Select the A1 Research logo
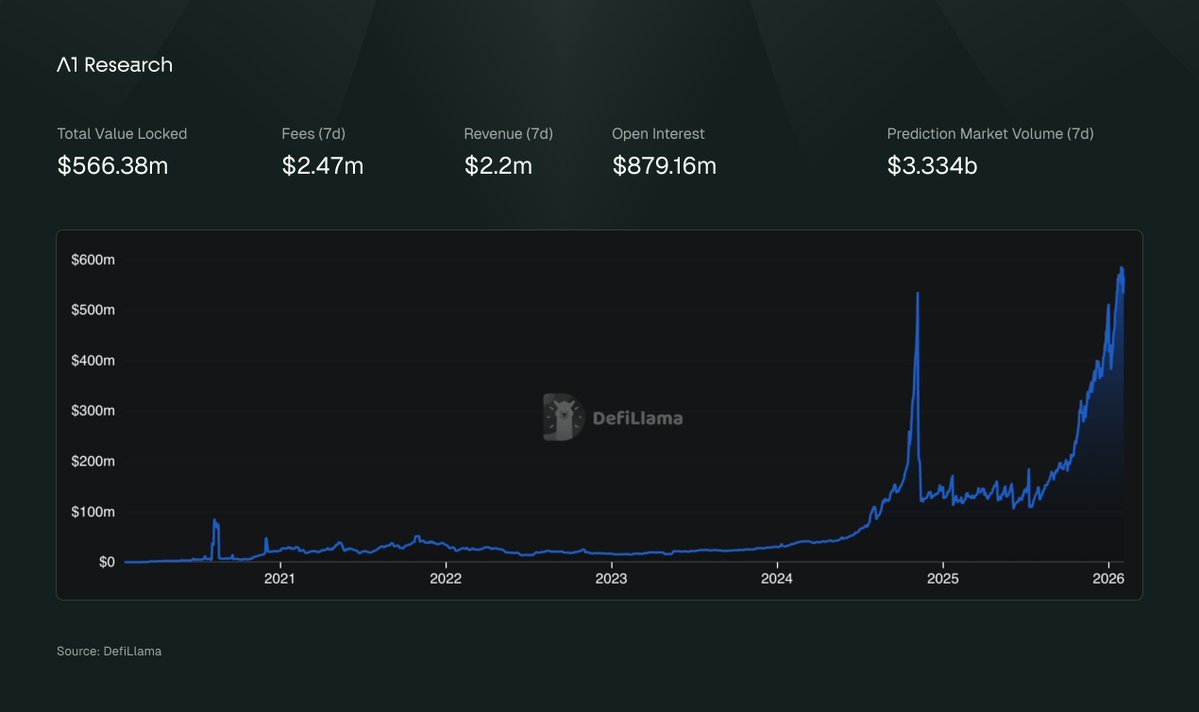Screen dimensions: 1199x712 [x=115, y=64]
